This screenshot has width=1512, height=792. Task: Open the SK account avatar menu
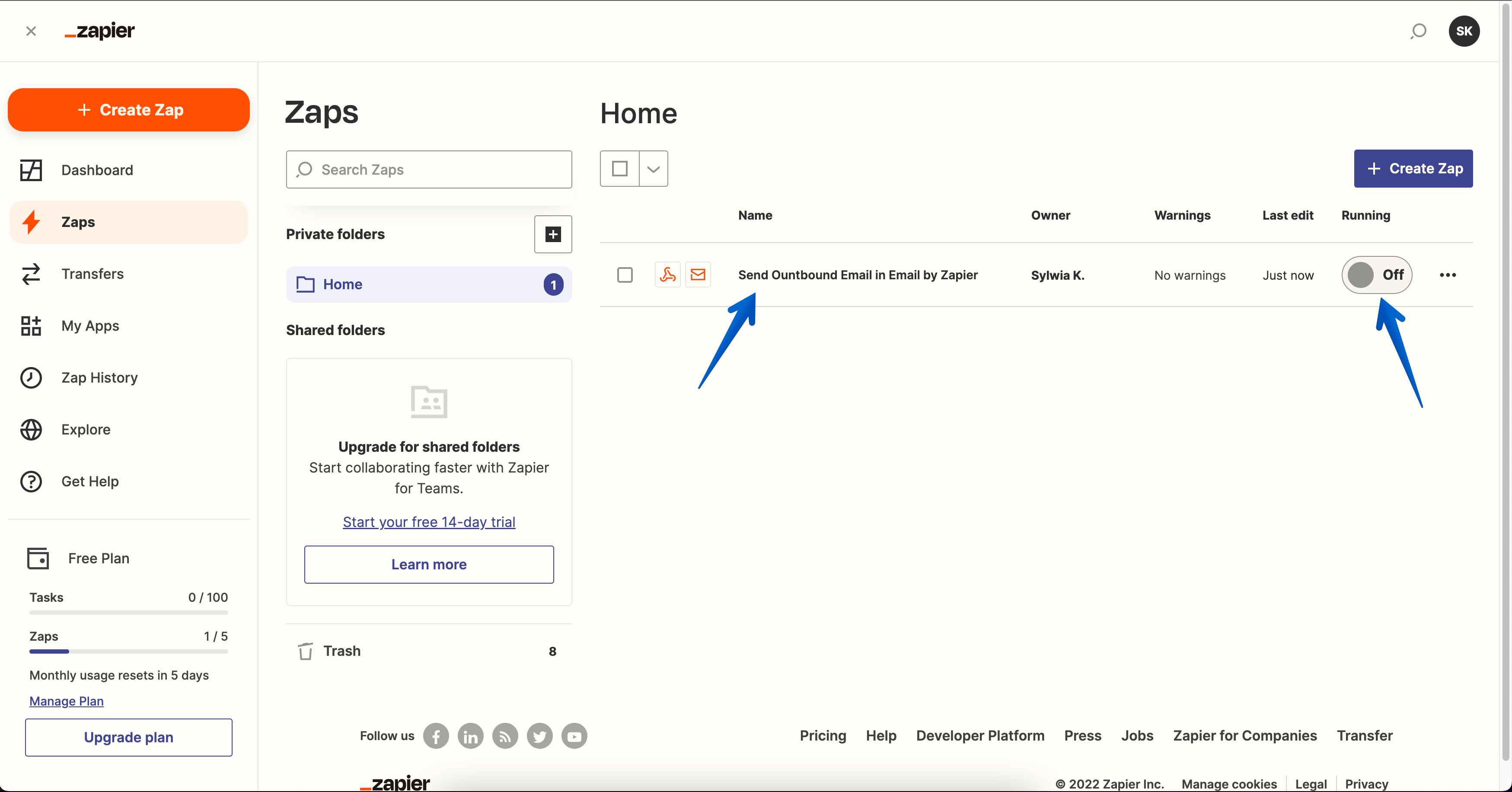coord(1464,31)
